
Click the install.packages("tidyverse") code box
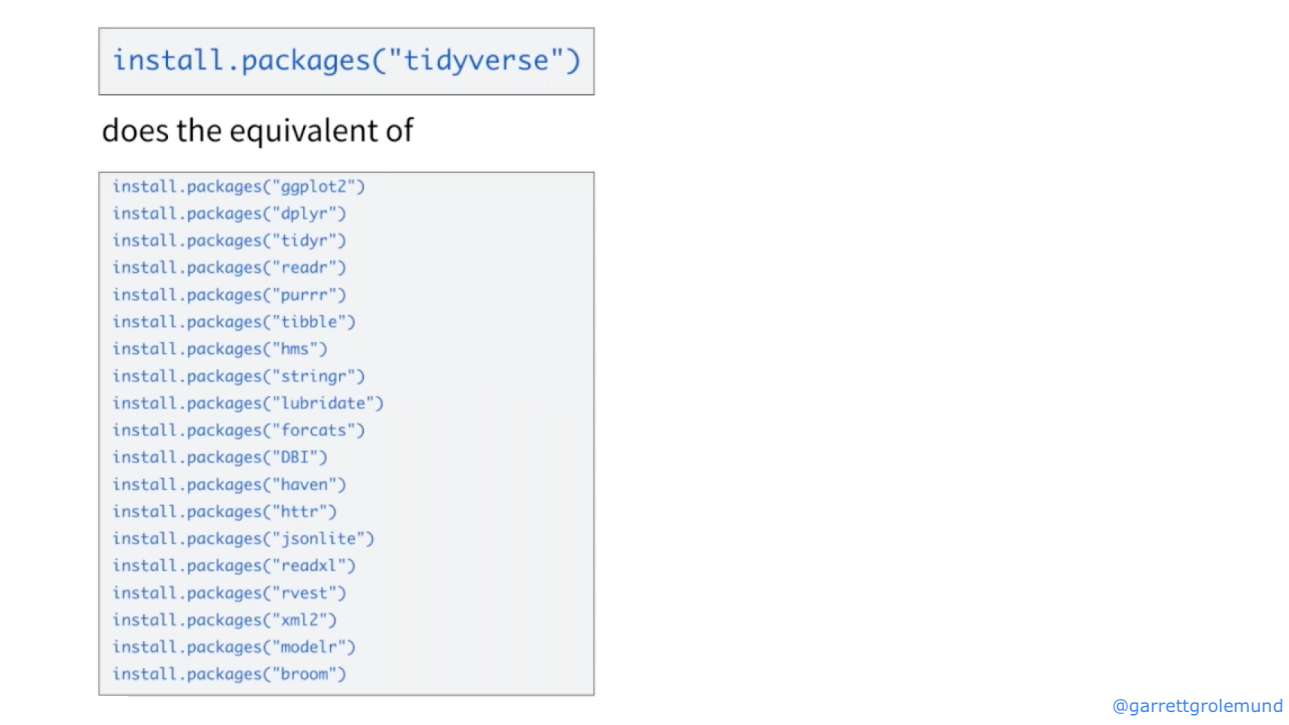346,61
